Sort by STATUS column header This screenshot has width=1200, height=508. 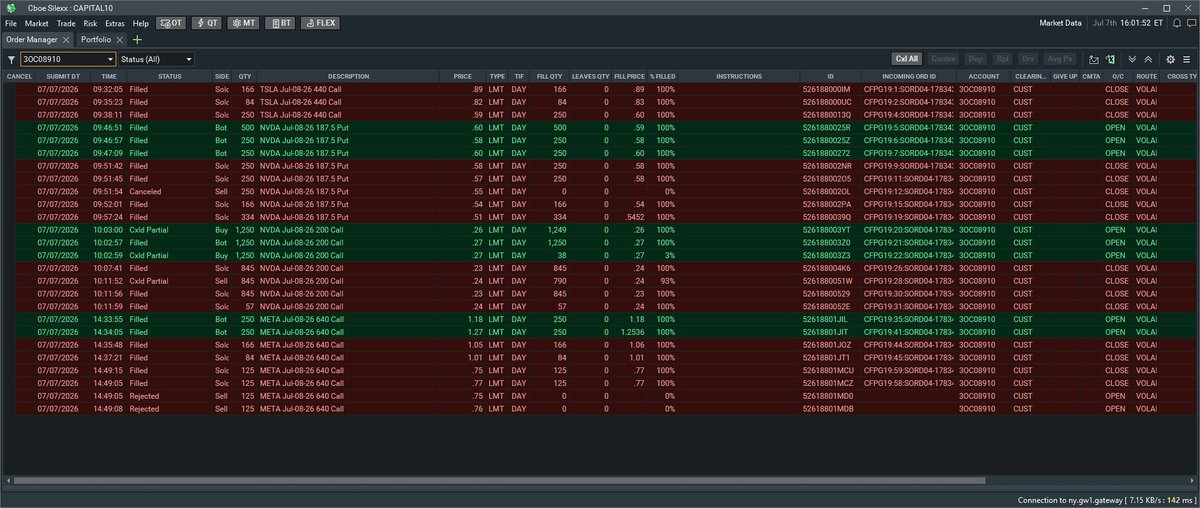tap(169, 76)
